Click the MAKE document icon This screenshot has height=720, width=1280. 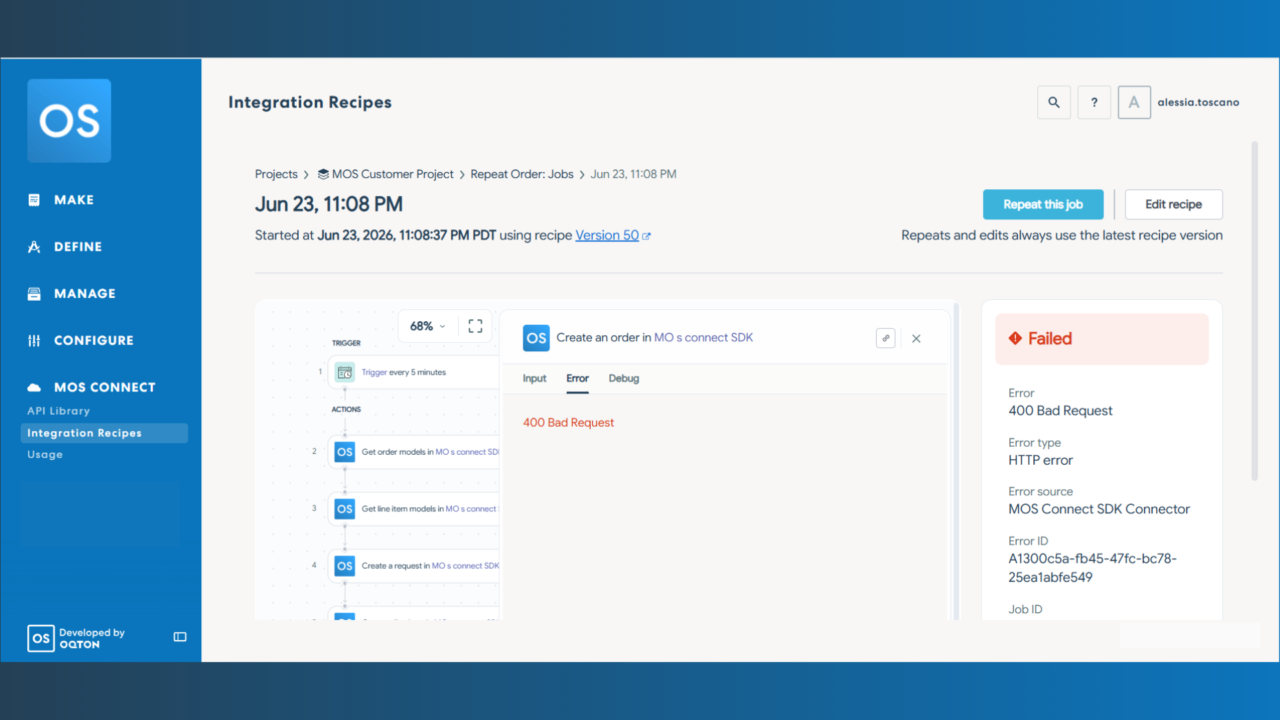pyautogui.click(x=34, y=200)
